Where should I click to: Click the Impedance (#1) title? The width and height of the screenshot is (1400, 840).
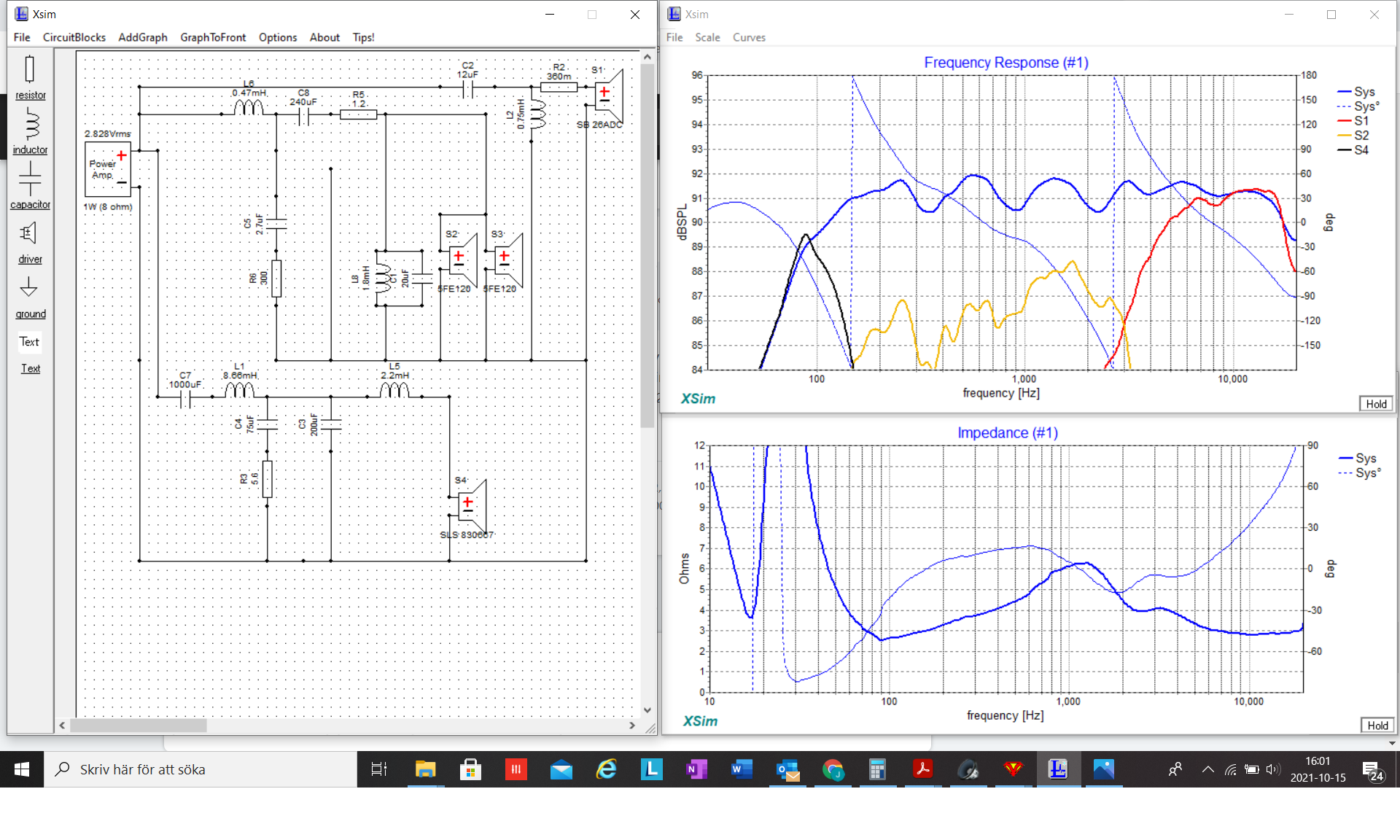(1007, 433)
